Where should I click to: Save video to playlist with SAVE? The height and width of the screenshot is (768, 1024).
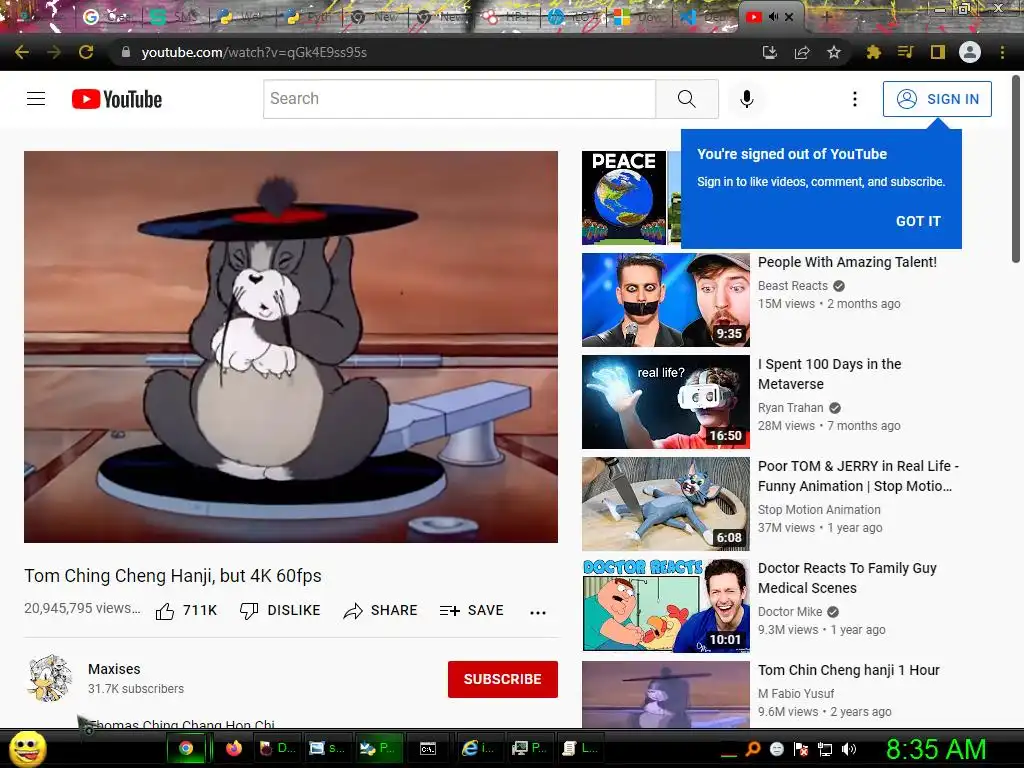tap(472, 611)
